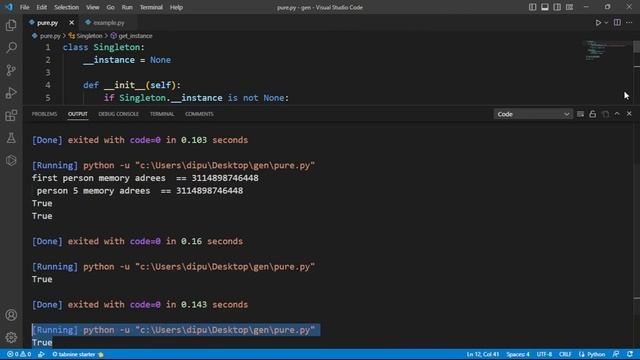This screenshot has height=360, width=640.
Task: Open Customize Layout options
Action: 569,7
